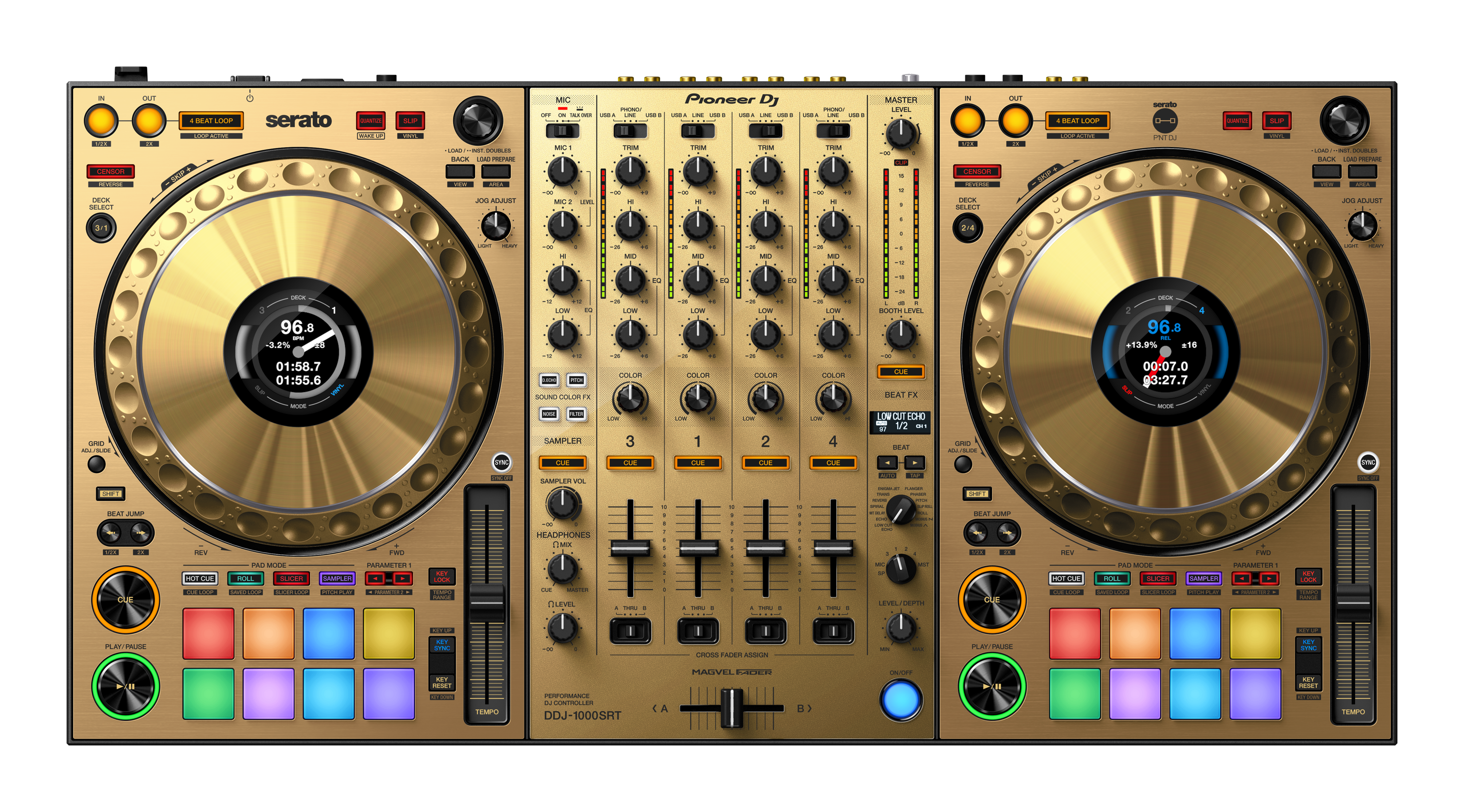Hit the red performance pad on left deck
Image resolution: width=1464 pixels, height=812 pixels.
click(x=208, y=633)
